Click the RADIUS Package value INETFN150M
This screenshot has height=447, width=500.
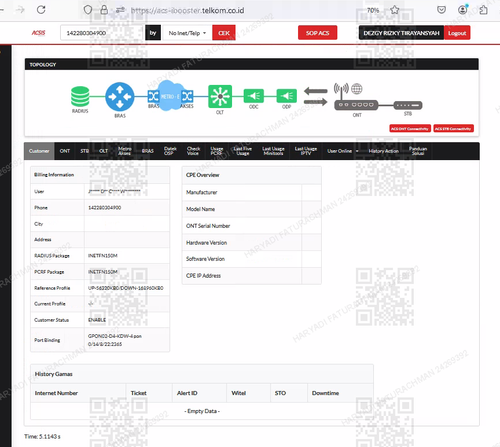pos(103,256)
